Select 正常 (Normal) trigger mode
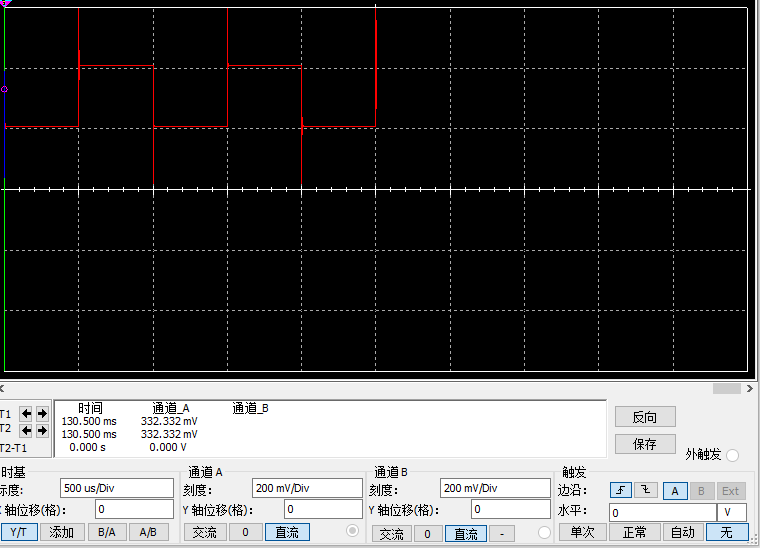The image size is (760, 548). [634, 532]
